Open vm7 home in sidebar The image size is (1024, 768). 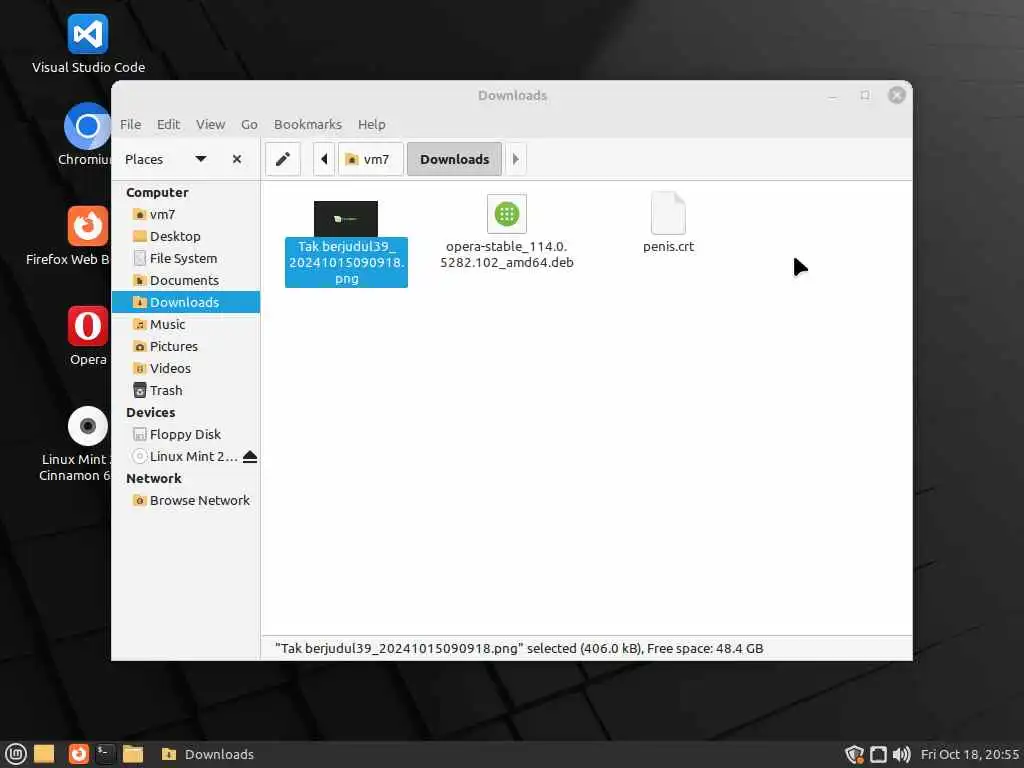point(186,214)
